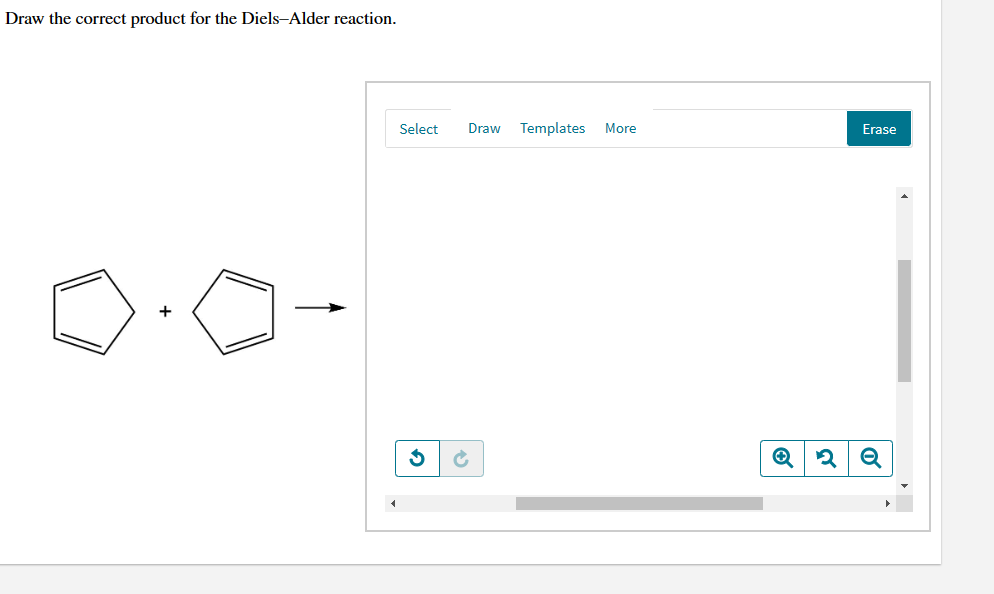994x594 pixels.
Task: Open the Templates tab
Action: pos(552,128)
